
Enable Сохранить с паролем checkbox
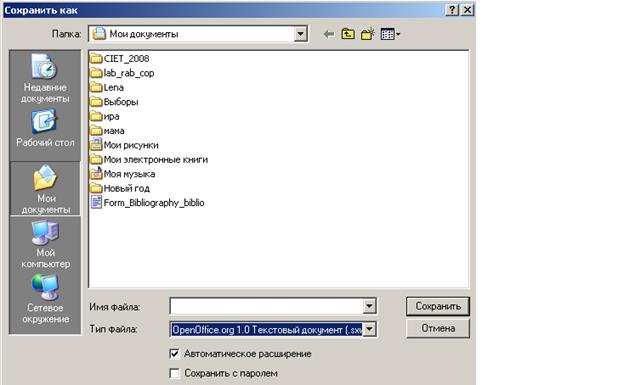click(x=174, y=373)
